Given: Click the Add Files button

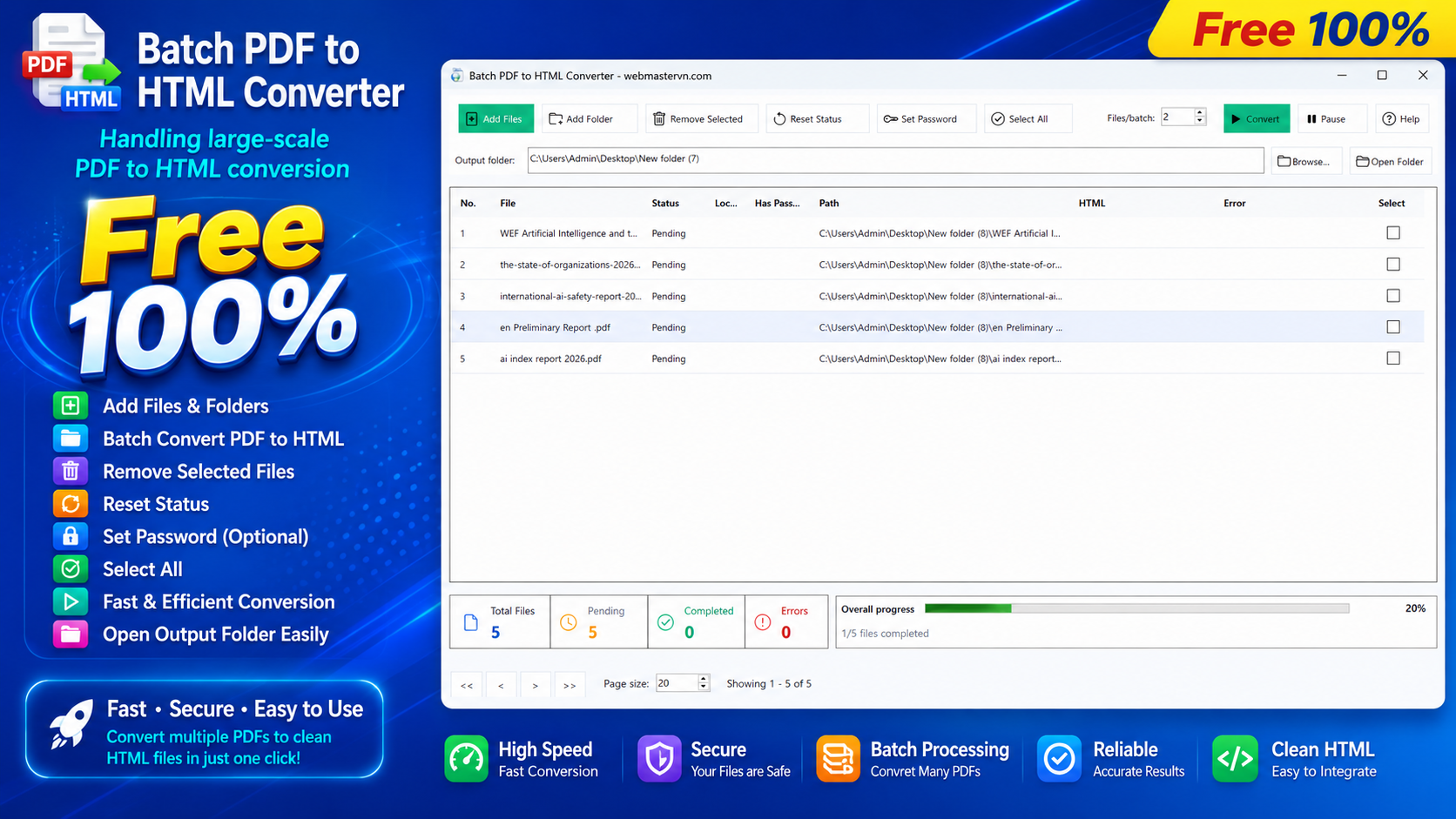Looking at the screenshot, I should [x=495, y=118].
